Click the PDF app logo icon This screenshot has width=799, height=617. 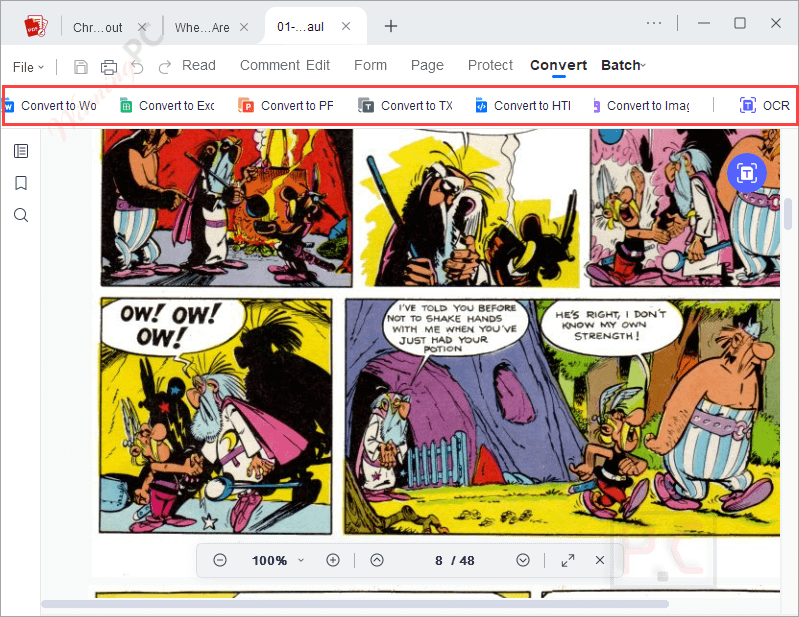[x=36, y=26]
